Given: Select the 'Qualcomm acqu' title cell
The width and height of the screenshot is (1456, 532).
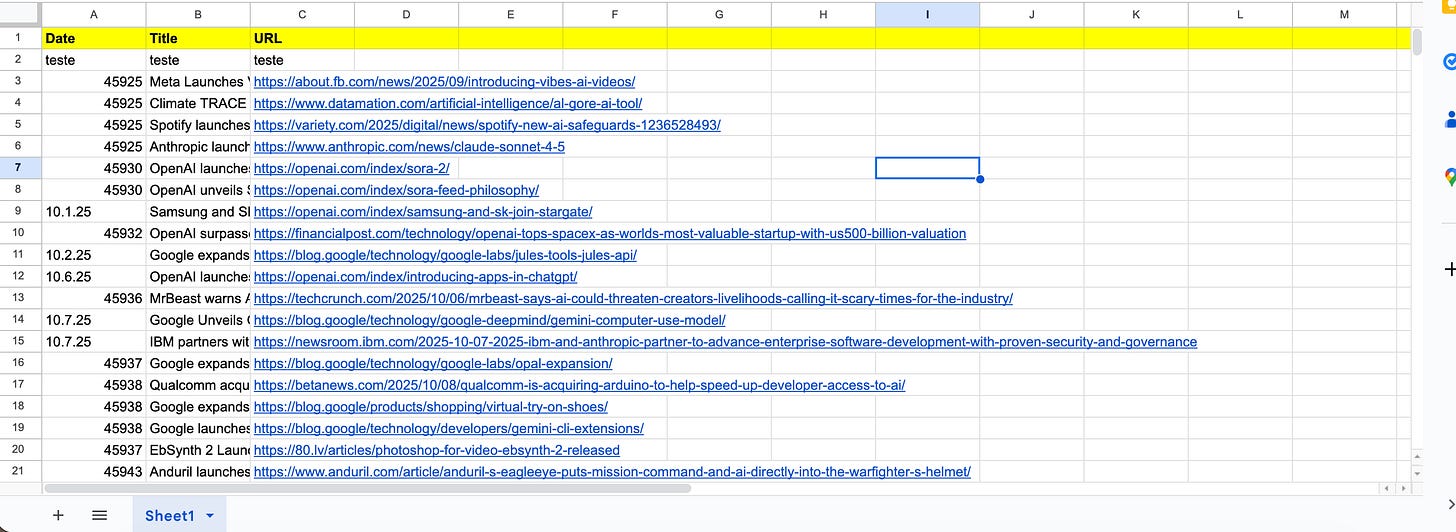Looking at the screenshot, I should 198,385.
